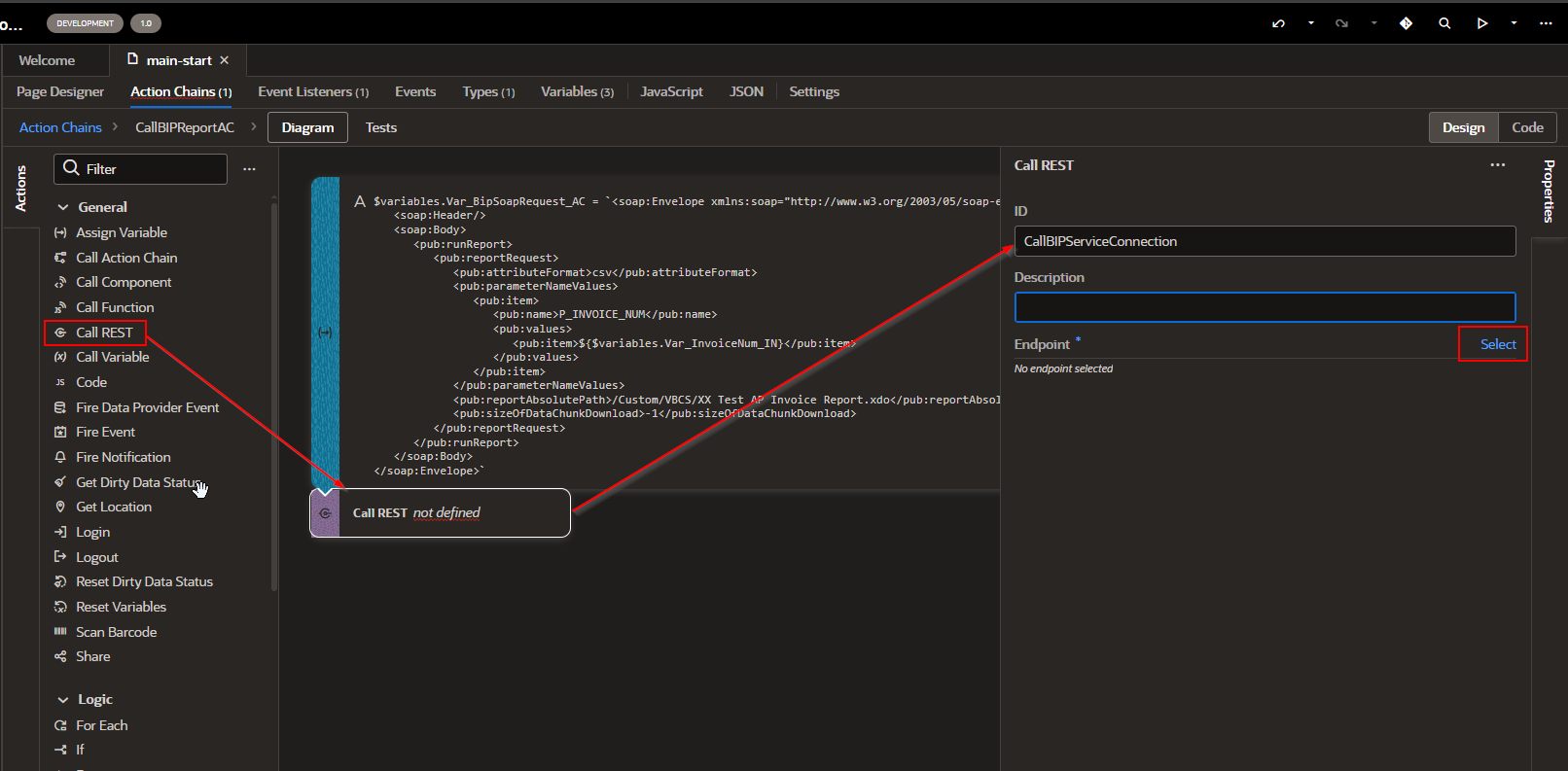This screenshot has height=771, width=1568.
Task: Open the Redo history dropdown arrow
Action: [1374, 23]
